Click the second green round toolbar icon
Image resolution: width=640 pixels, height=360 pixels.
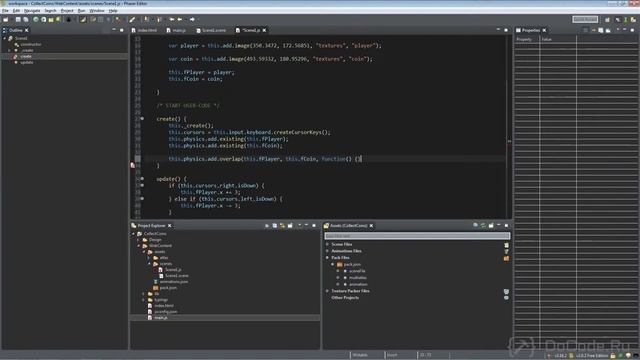[43, 19]
